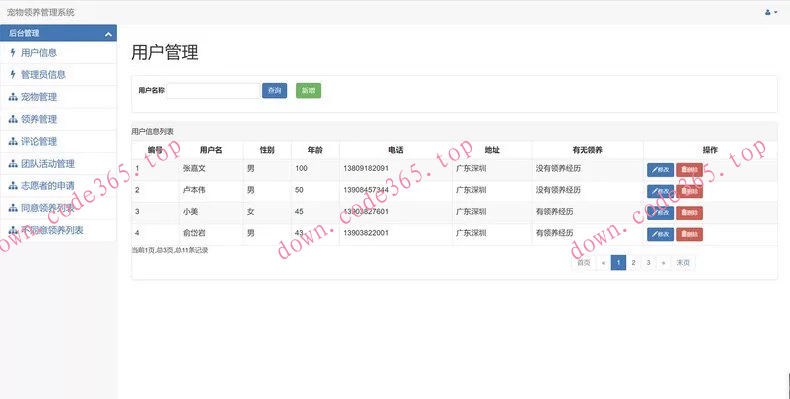Click the sitemap icon beside 志愿者的申请
This screenshot has height=399, width=790.
(x=13, y=185)
